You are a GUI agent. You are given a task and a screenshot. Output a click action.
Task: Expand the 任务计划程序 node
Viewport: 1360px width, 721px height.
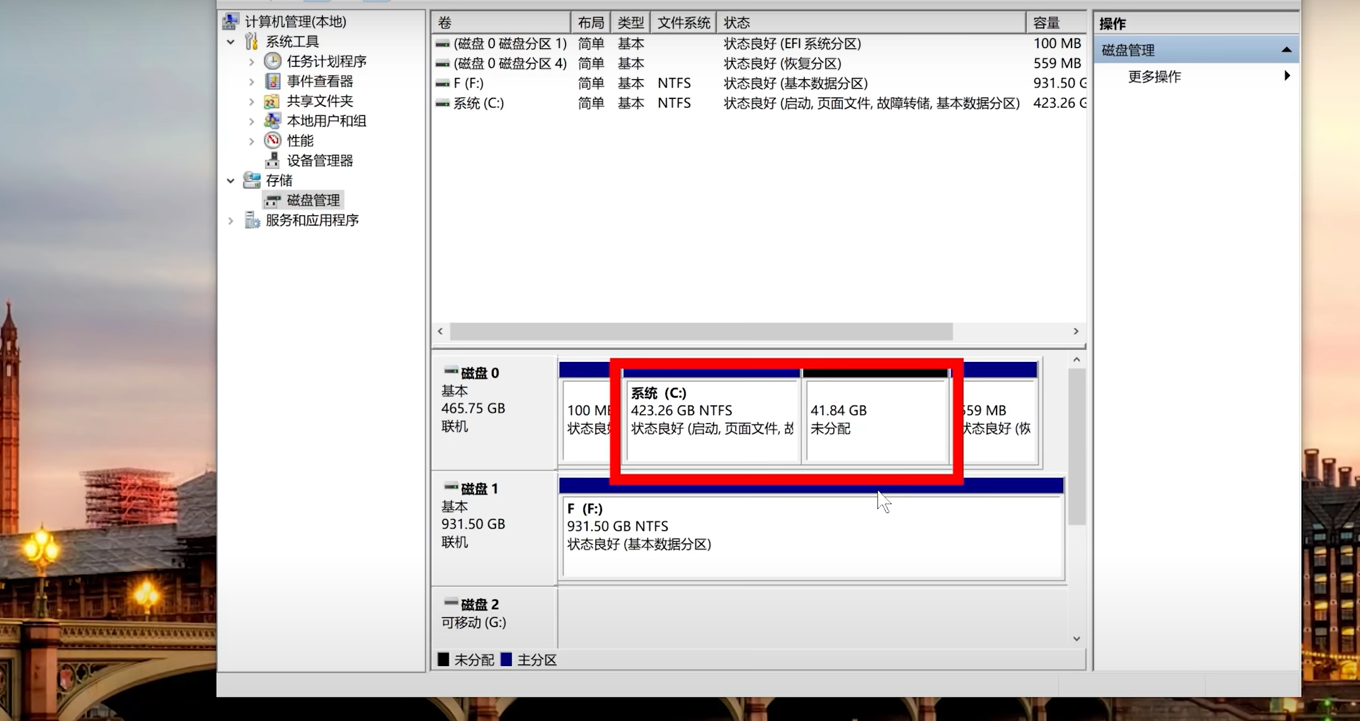pyautogui.click(x=251, y=62)
